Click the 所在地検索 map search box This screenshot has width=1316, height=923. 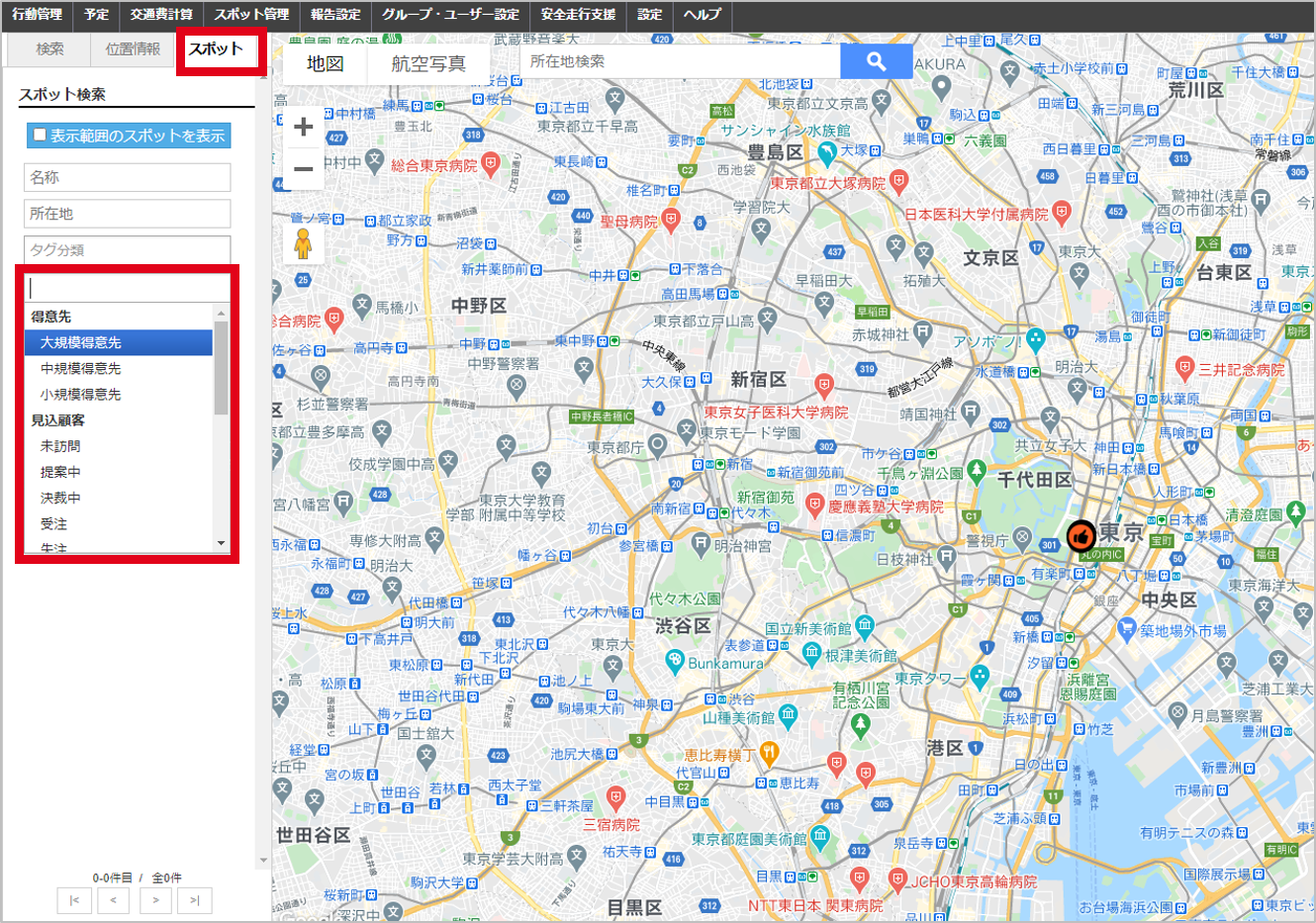pyautogui.click(x=680, y=61)
